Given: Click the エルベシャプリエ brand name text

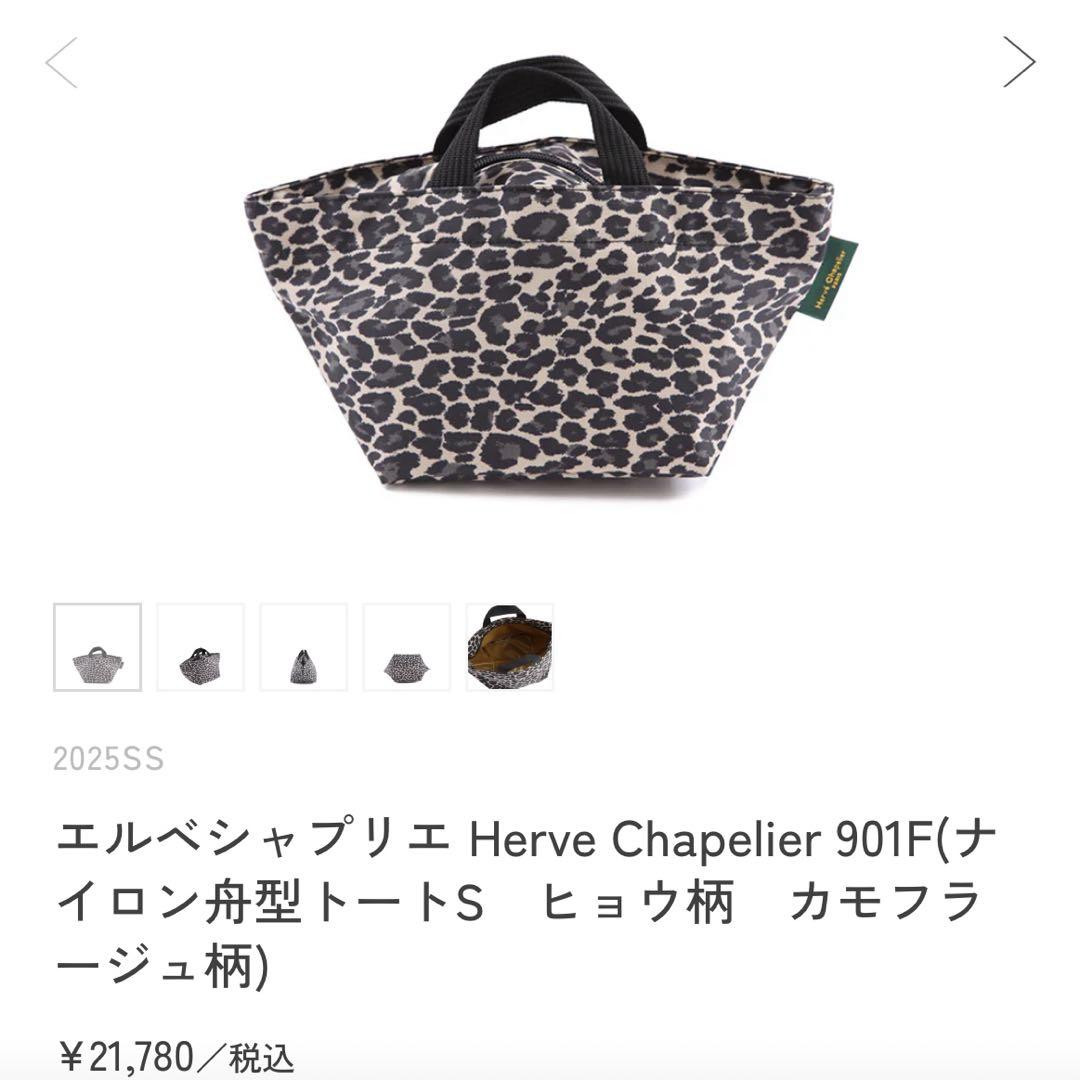Looking at the screenshot, I should click(x=253, y=839).
